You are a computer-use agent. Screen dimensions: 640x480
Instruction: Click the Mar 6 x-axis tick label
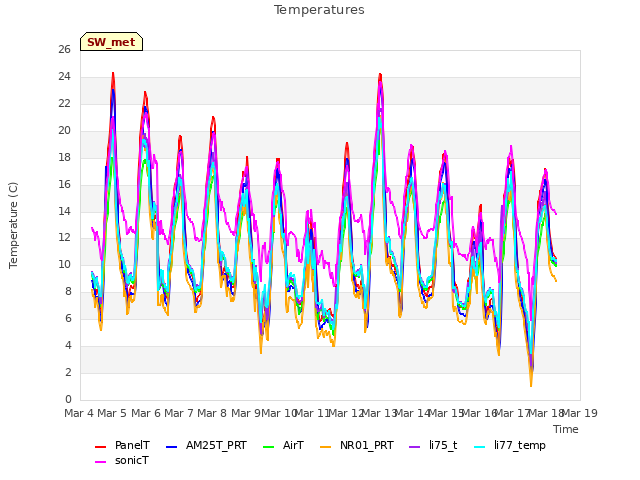tap(146, 413)
